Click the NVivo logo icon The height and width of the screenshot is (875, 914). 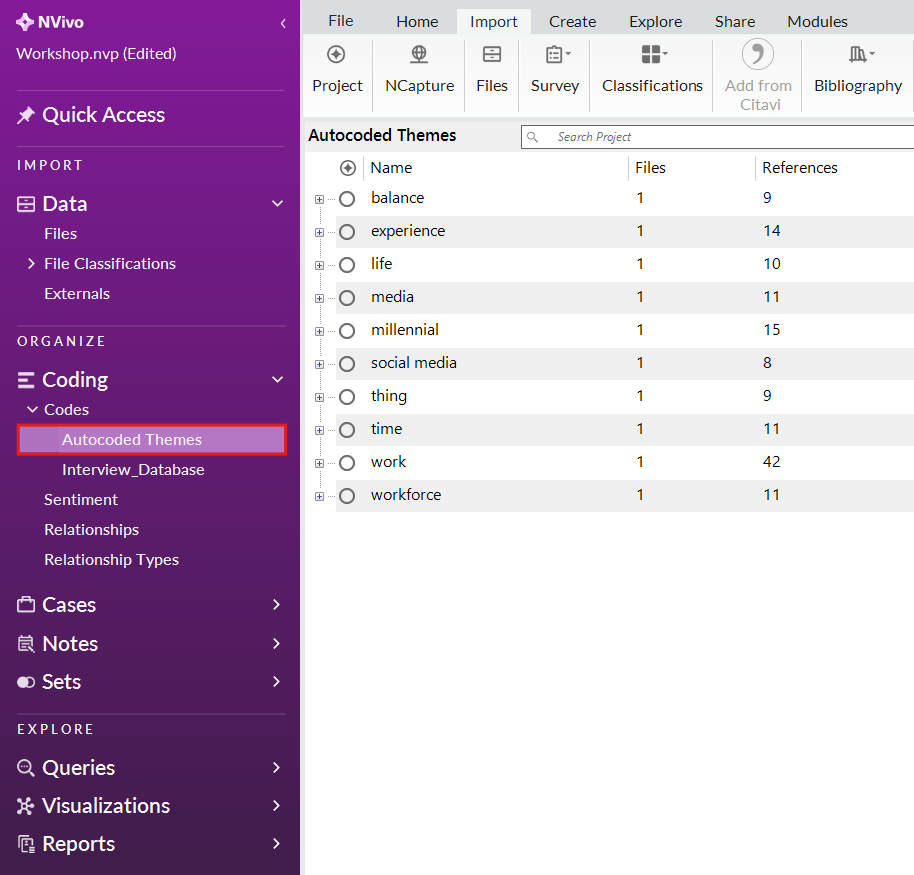pyautogui.click(x=24, y=22)
